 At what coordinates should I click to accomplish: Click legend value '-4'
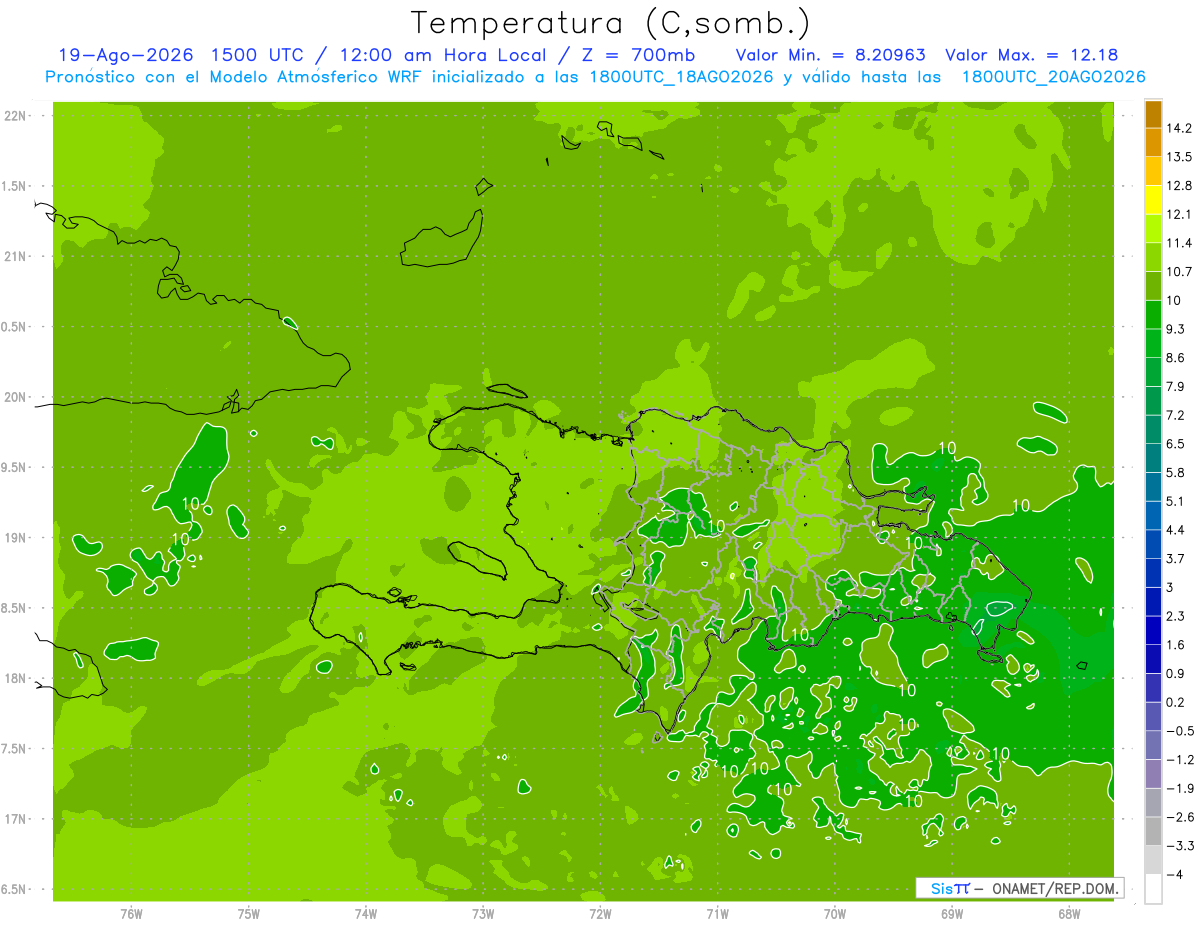coord(1174,875)
